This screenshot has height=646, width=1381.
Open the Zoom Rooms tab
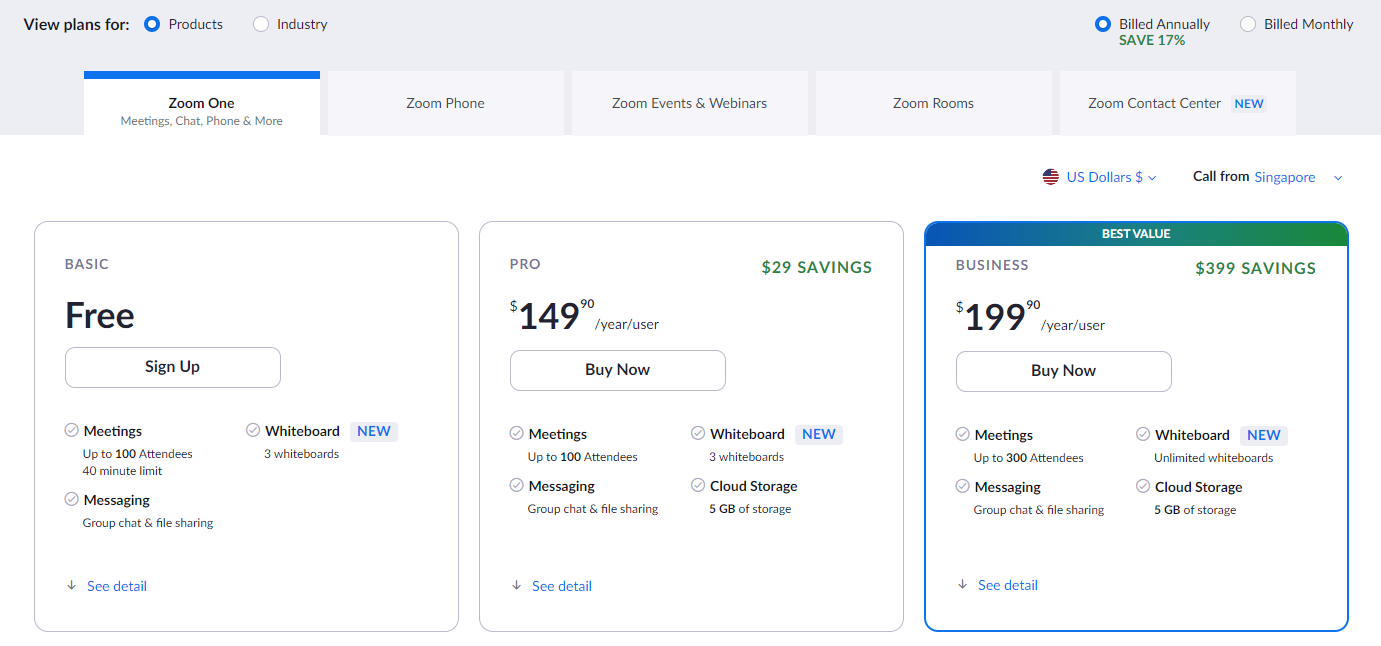pos(934,103)
